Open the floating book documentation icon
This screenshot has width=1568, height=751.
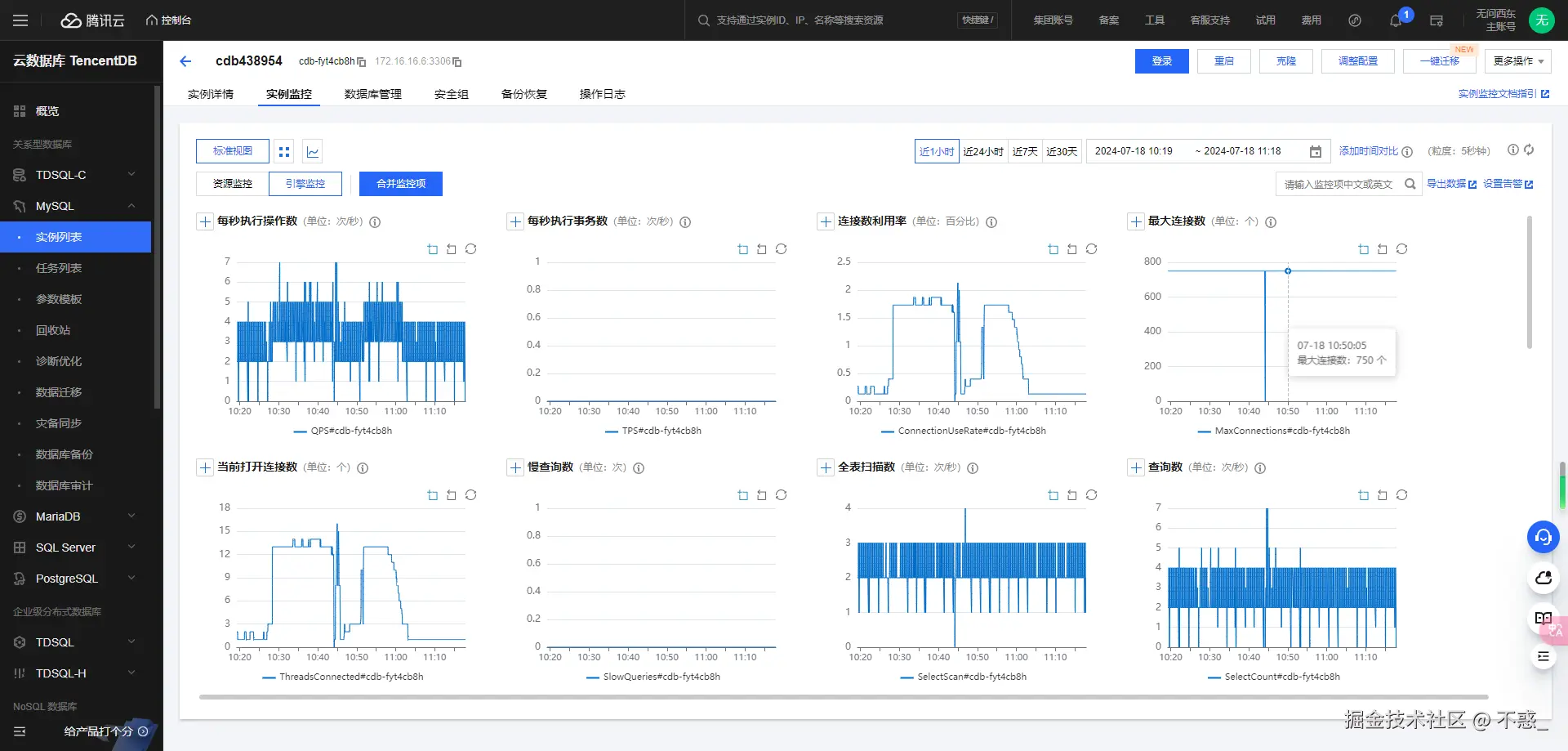point(1543,619)
